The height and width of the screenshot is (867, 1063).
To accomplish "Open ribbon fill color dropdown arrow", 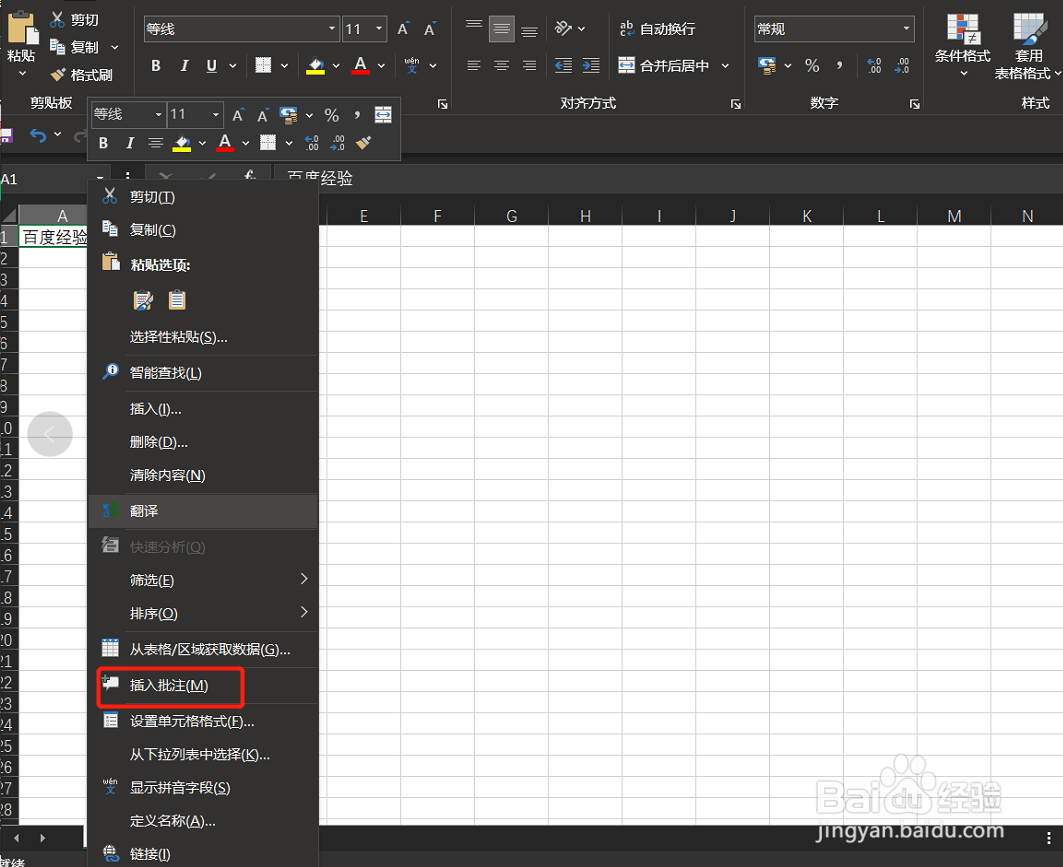I will click(x=336, y=66).
